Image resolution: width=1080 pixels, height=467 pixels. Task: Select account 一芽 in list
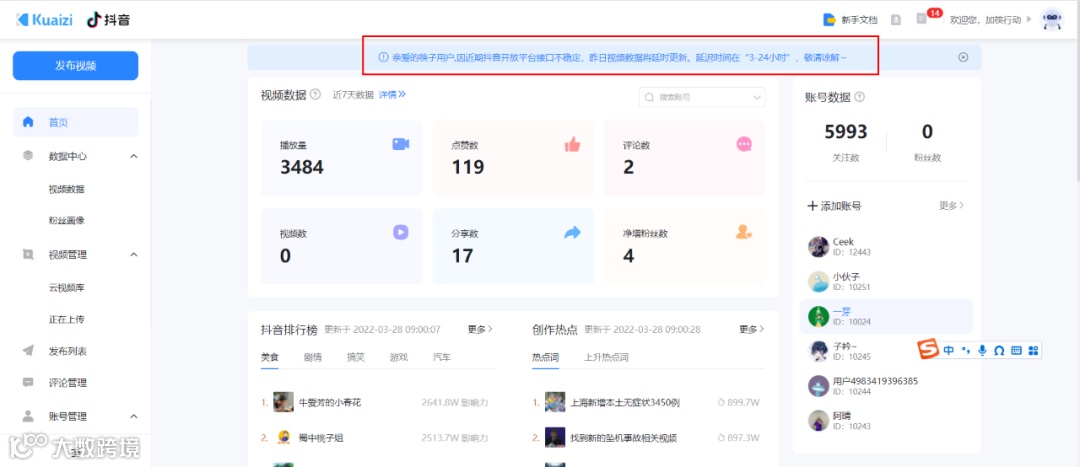pyautogui.click(x=886, y=316)
